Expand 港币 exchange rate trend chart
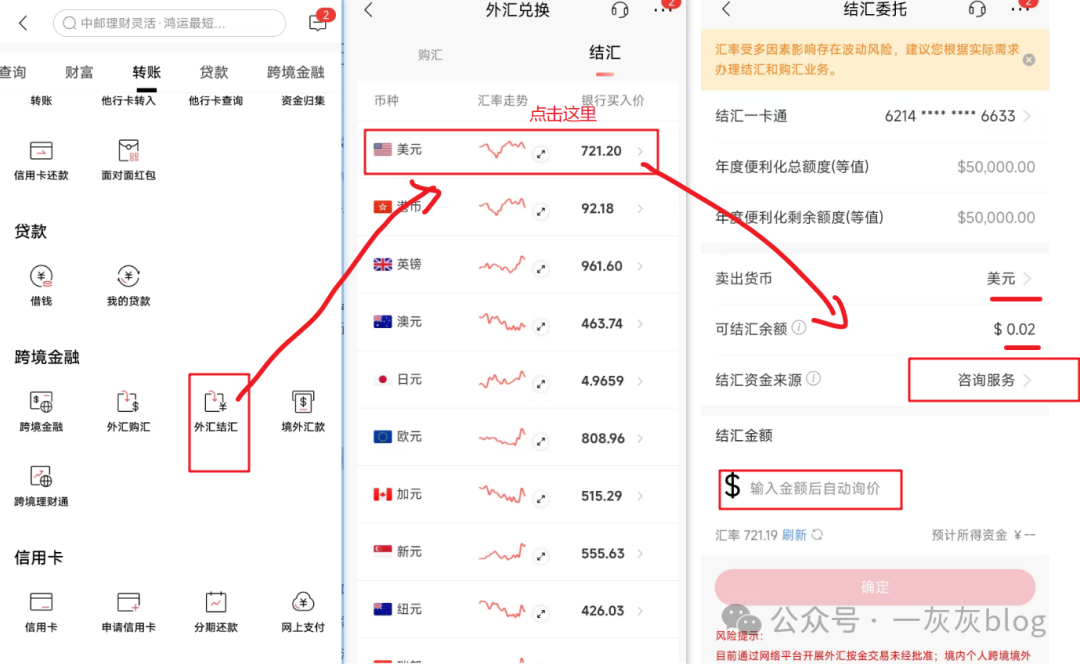 click(x=541, y=211)
